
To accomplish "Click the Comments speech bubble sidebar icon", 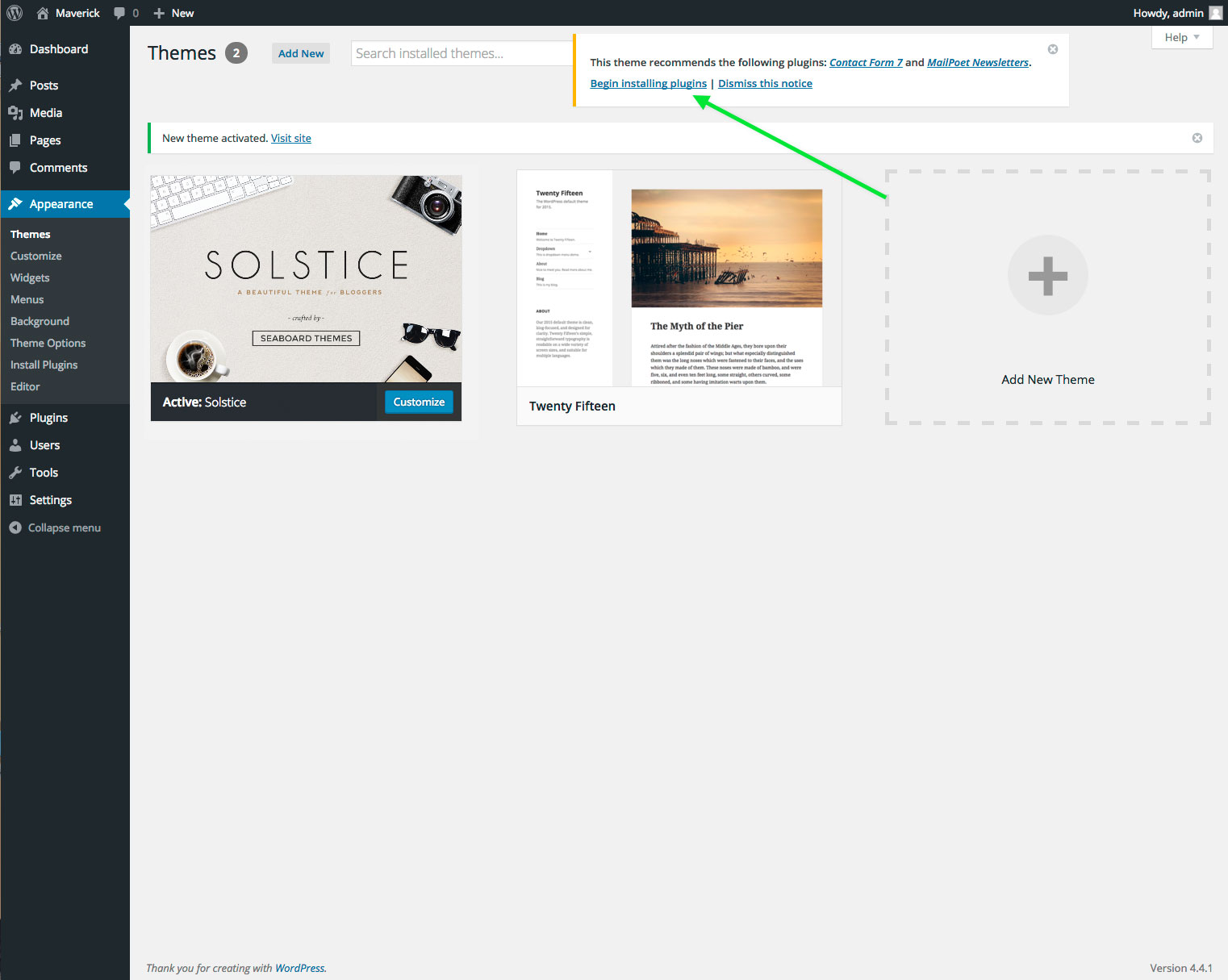I will coord(15,168).
